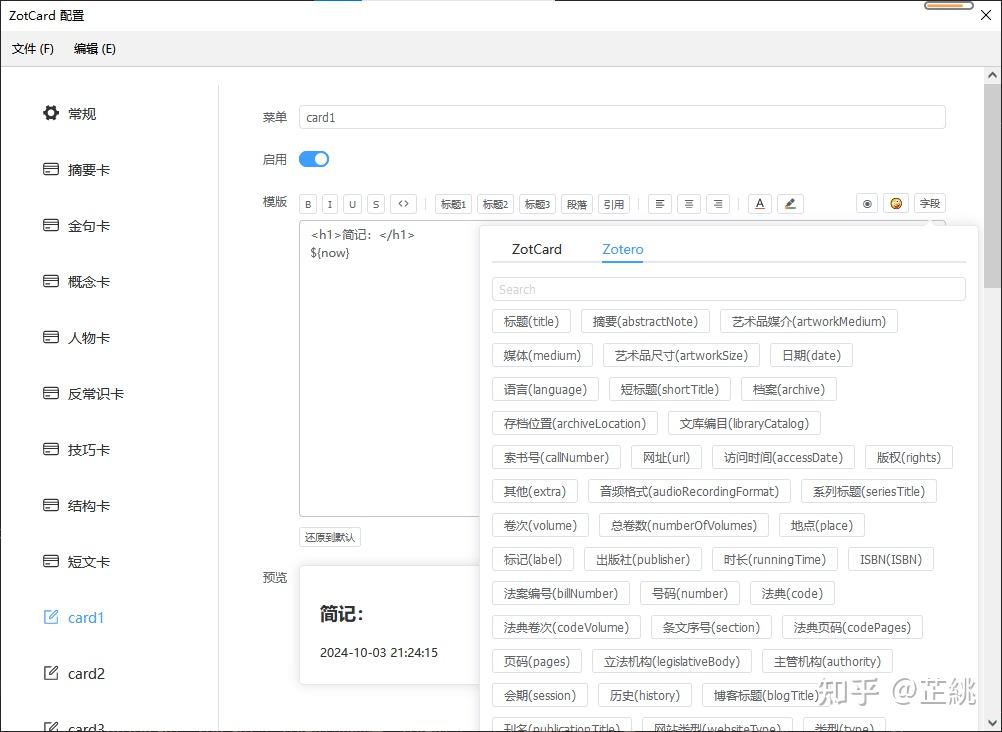Center-align text in the template toolbar
Image resolution: width=1002 pixels, height=732 pixels.
coord(689,204)
